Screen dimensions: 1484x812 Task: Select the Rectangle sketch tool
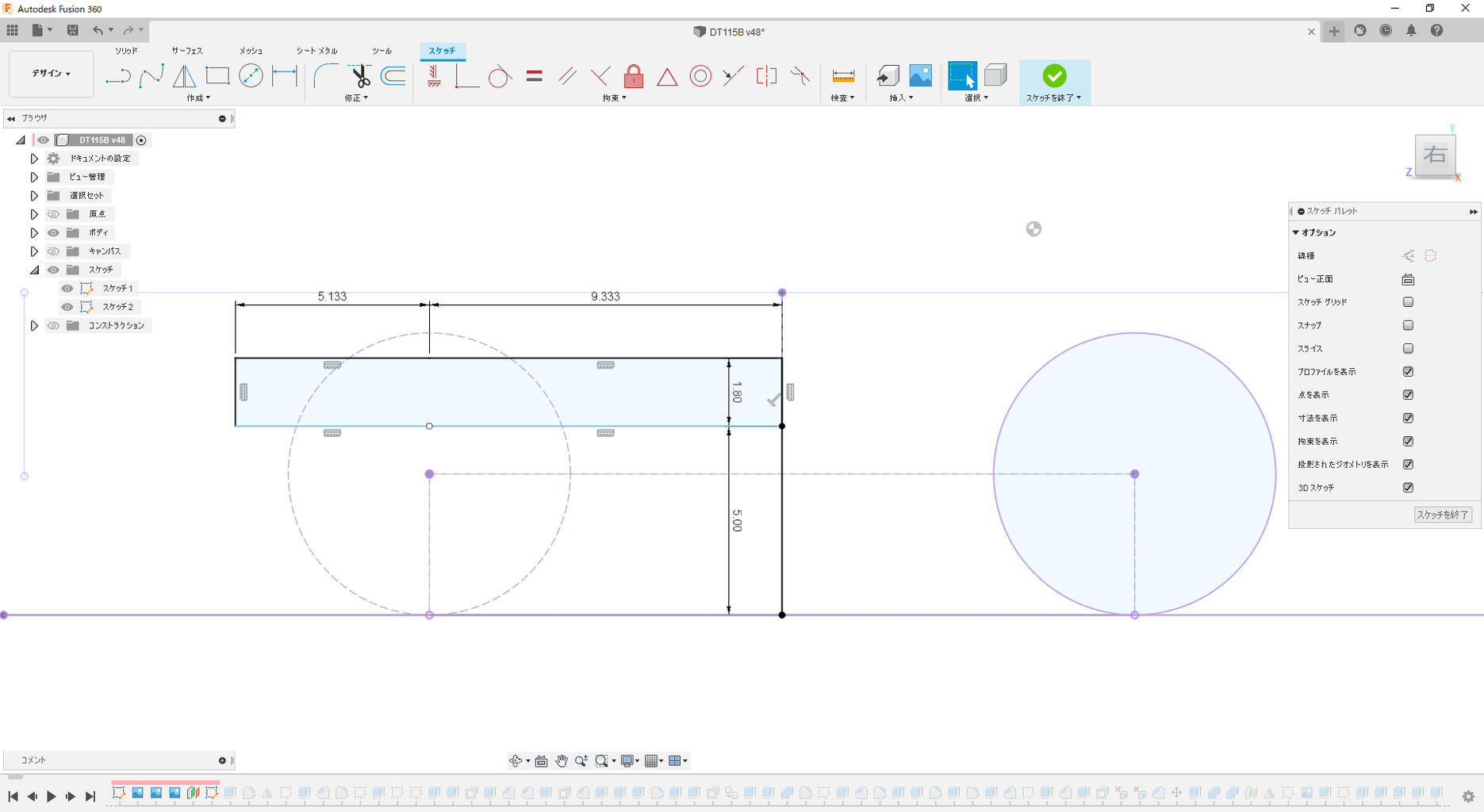[x=217, y=76]
